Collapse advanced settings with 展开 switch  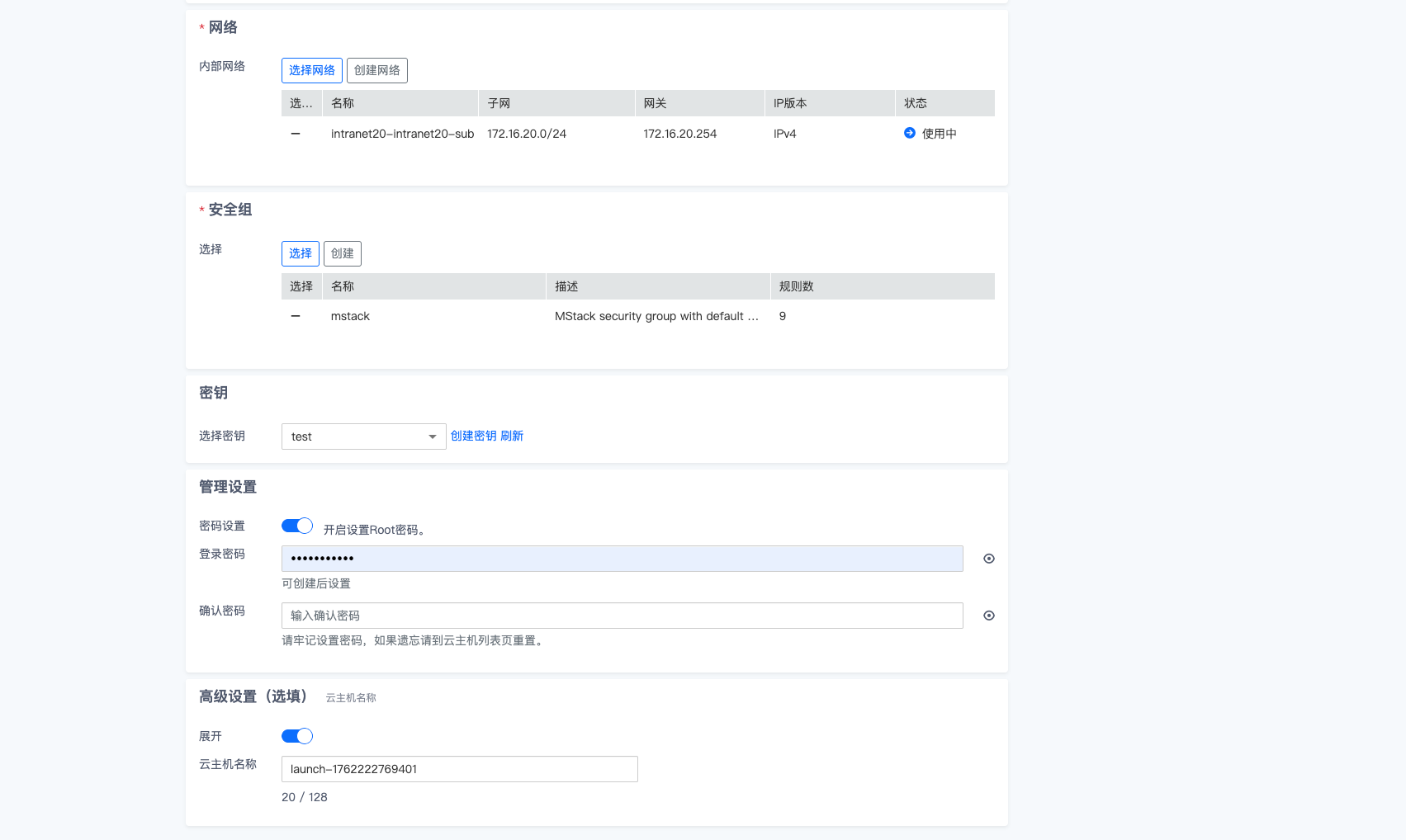297,736
